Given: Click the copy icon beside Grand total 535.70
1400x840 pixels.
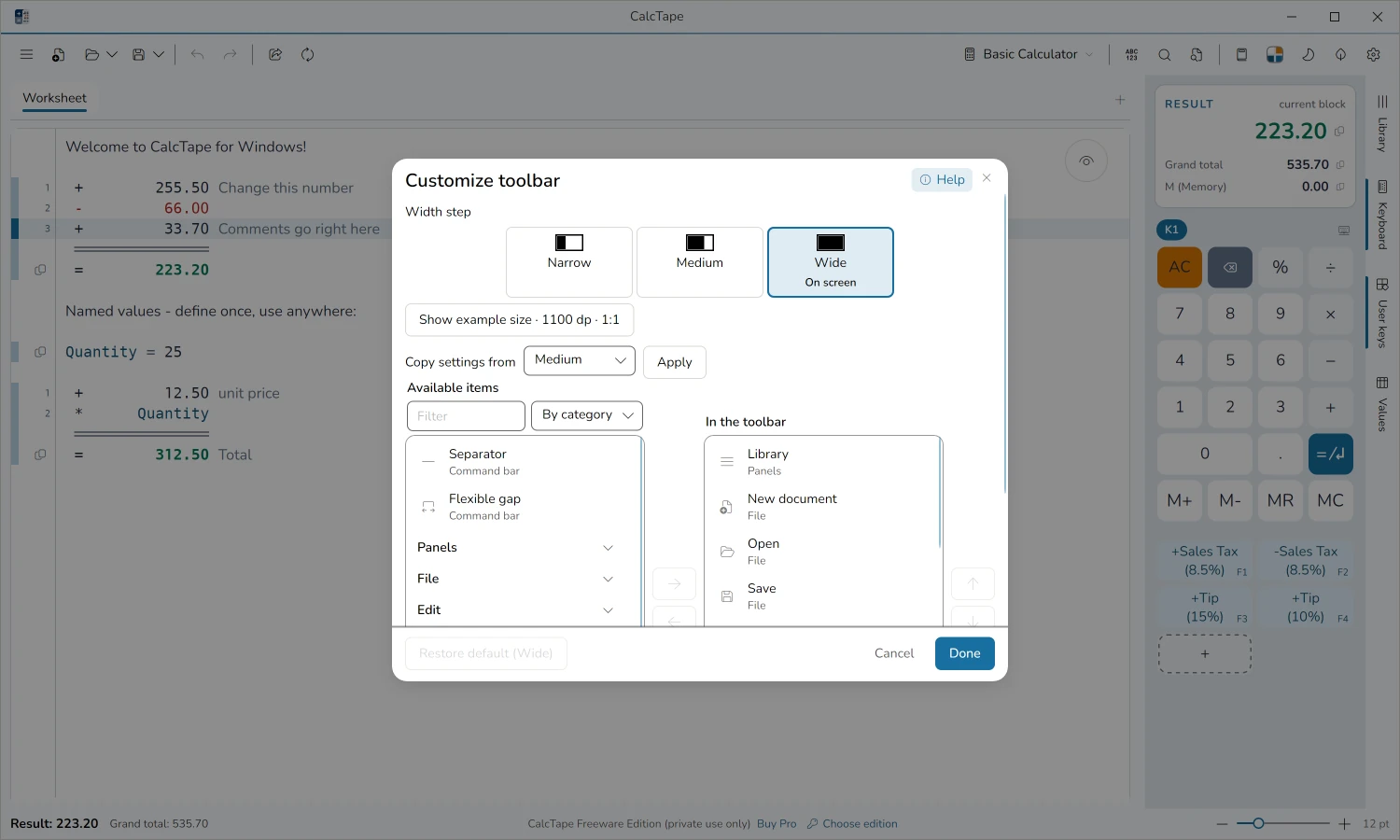Looking at the screenshot, I should point(1340,164).
